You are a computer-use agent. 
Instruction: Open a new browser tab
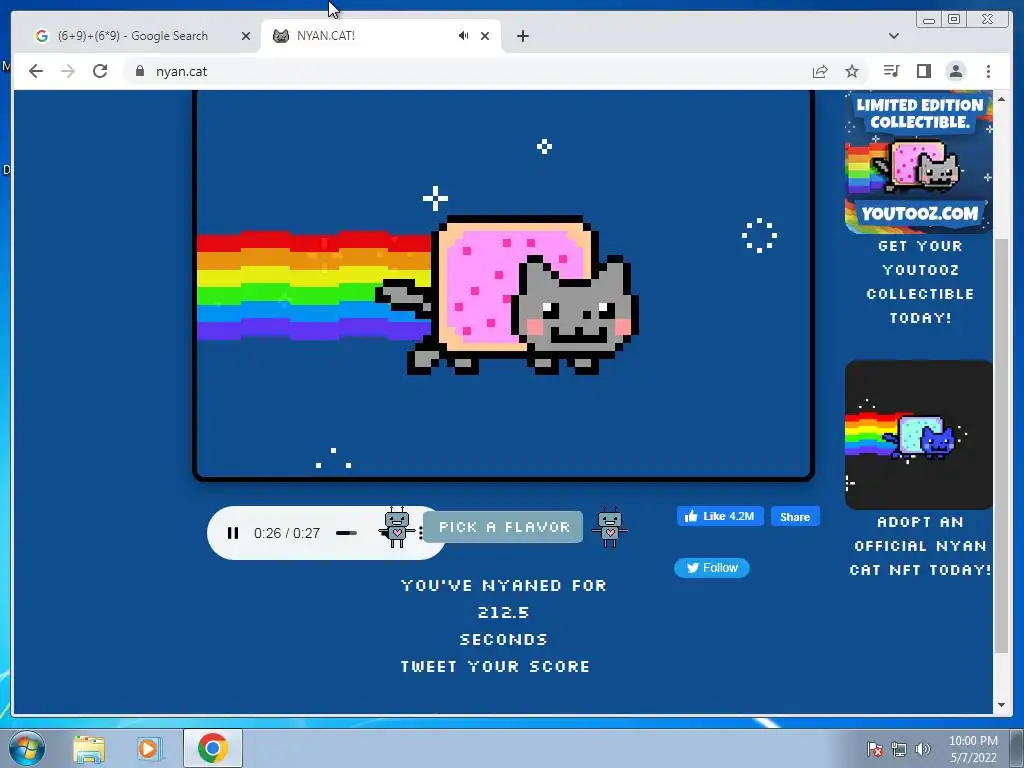(522, 36)
